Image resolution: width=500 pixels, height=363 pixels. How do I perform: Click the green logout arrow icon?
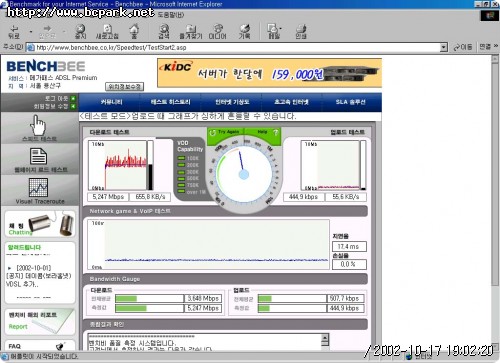(x=73, y=98)
